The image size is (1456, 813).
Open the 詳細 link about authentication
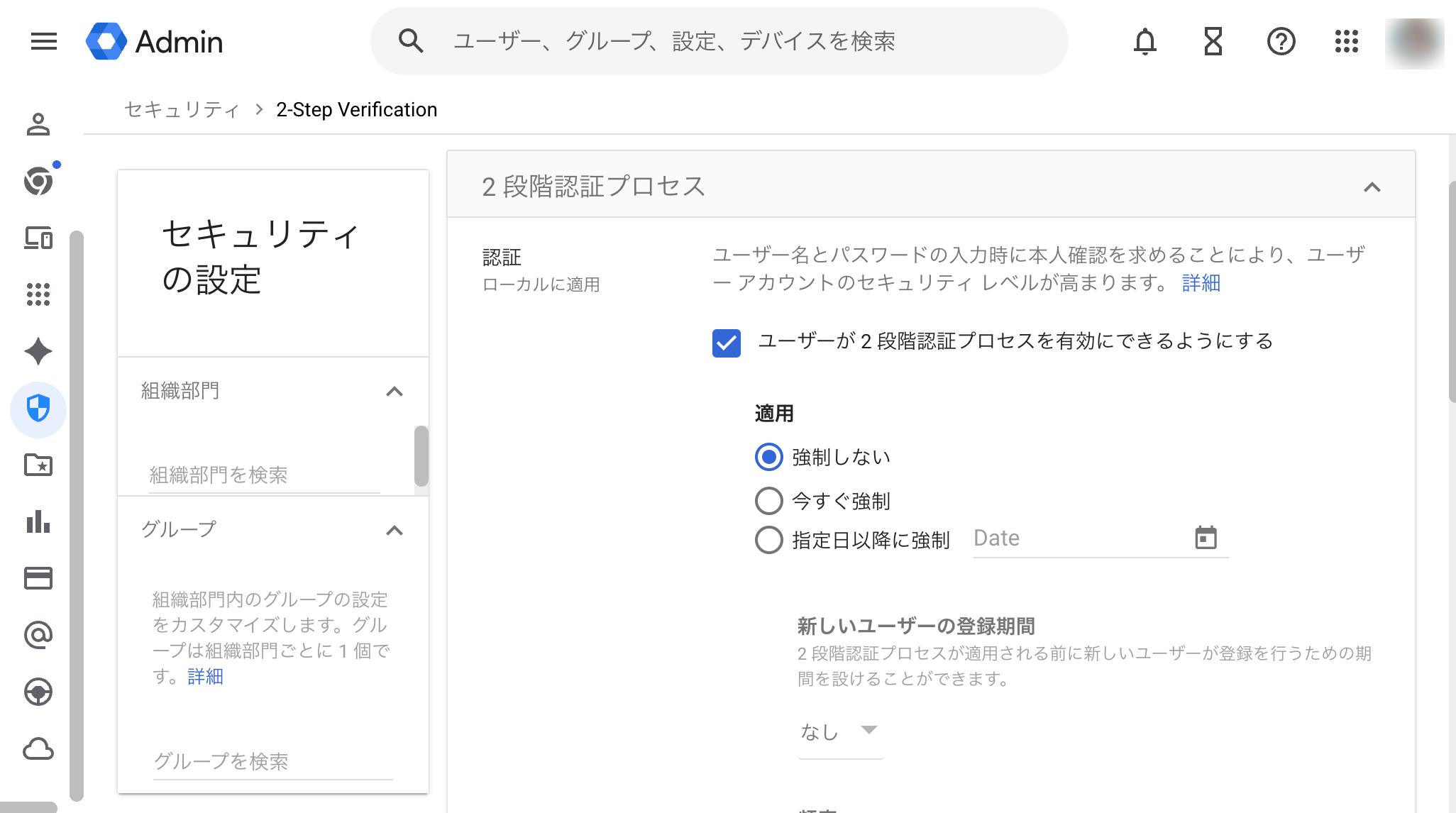click(x=1201, y=283)
